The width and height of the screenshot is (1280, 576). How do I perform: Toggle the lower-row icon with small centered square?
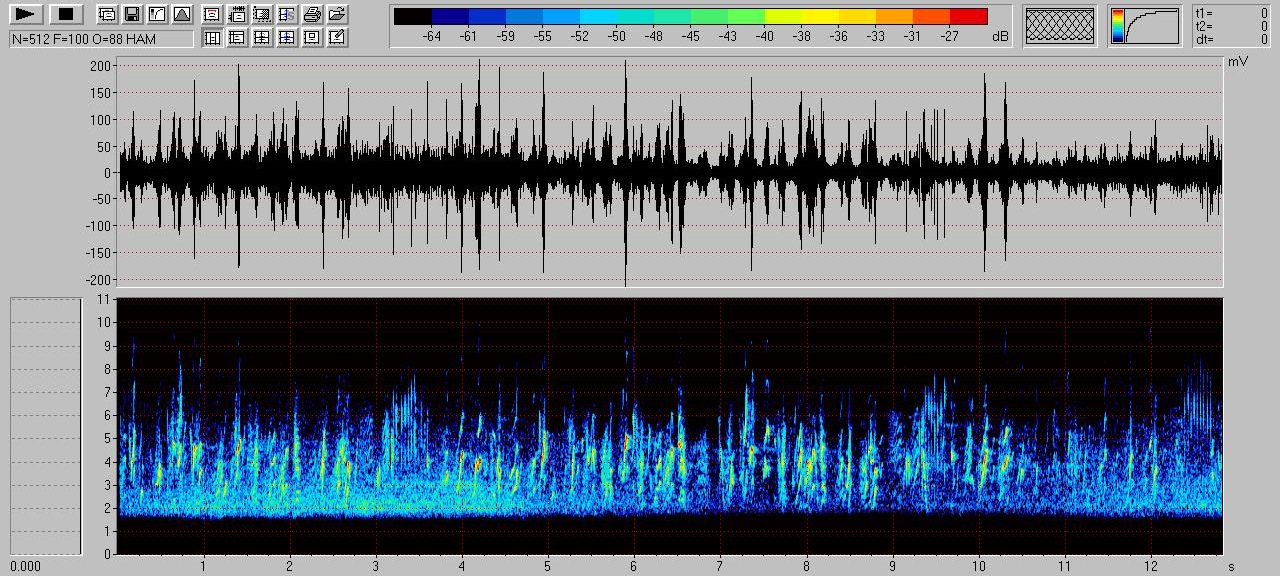[312, 38]
